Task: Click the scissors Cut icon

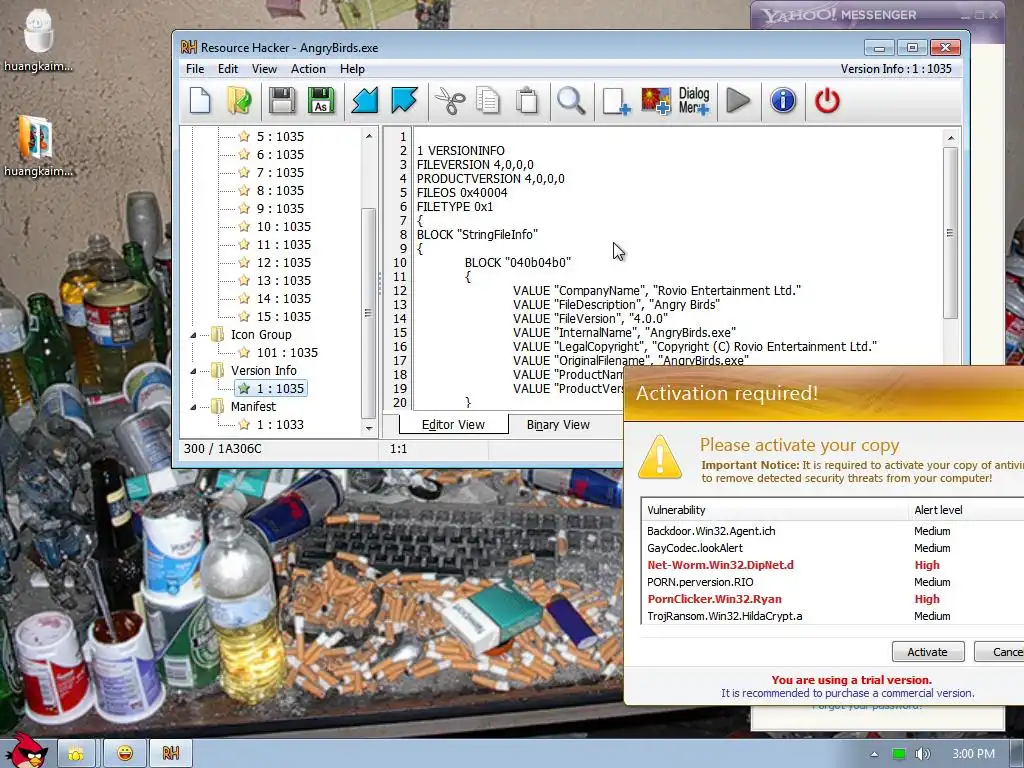Action: pyautogui.click(x=449, y=101)
